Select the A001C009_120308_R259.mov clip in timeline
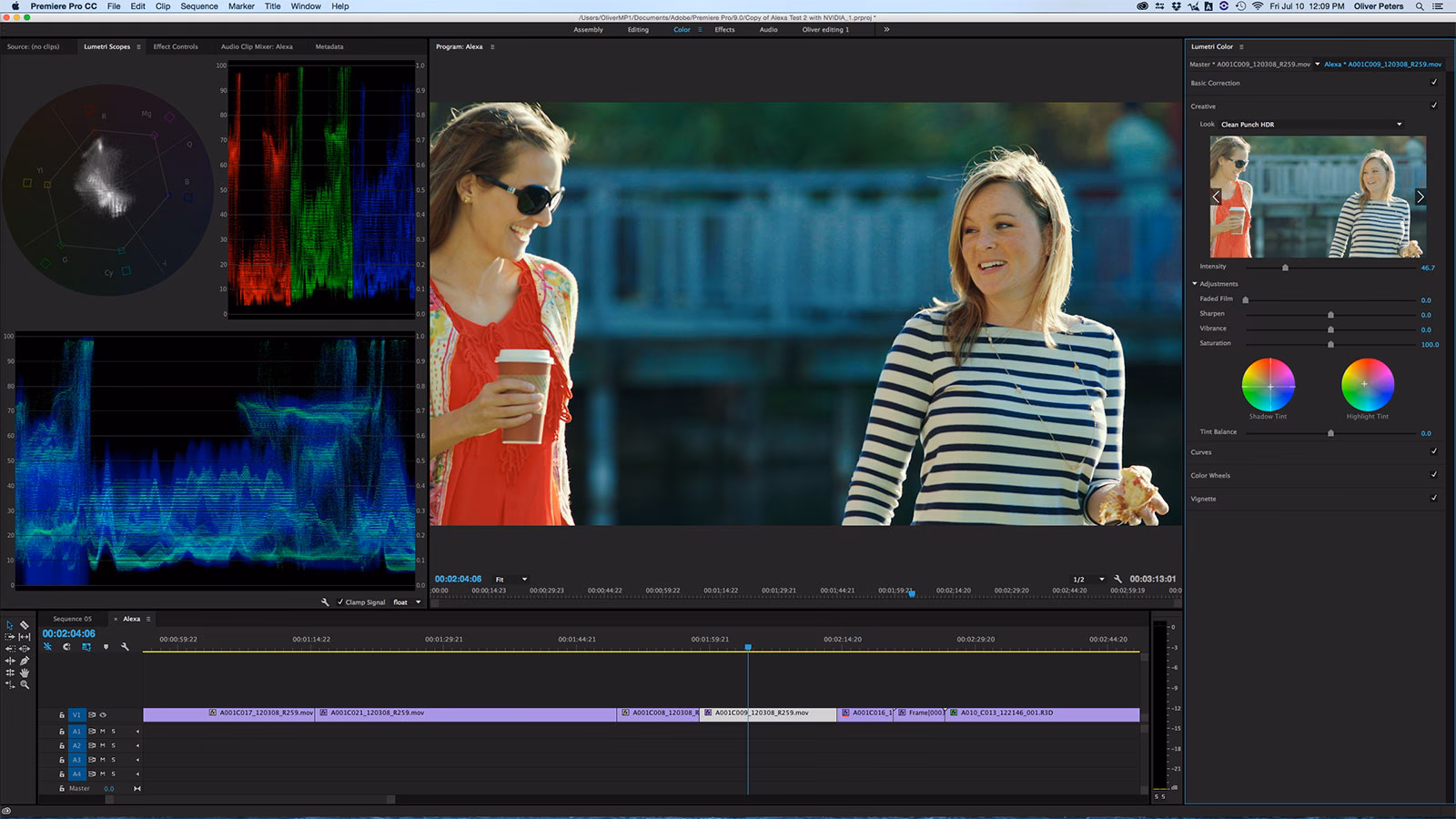1456x819 pixels. (x=769, y=714)
